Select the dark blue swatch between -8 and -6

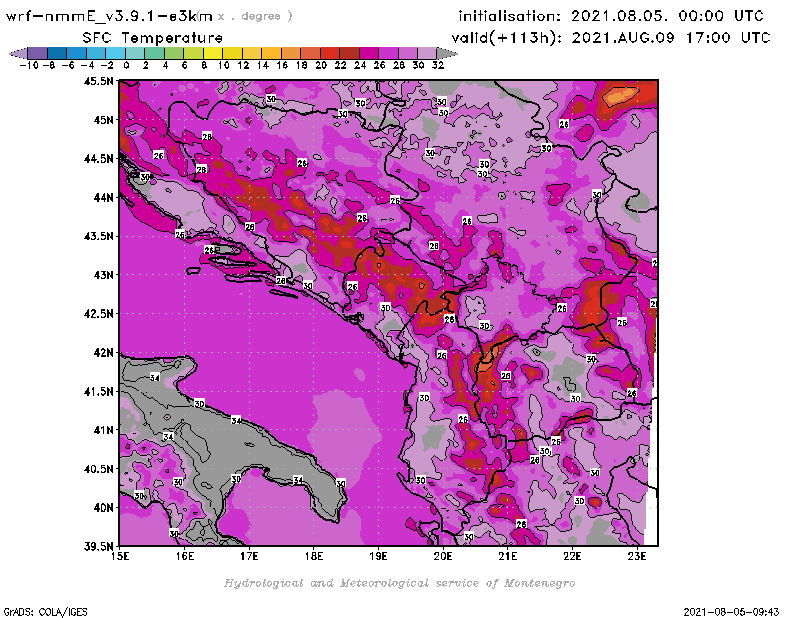pos(57,53)
